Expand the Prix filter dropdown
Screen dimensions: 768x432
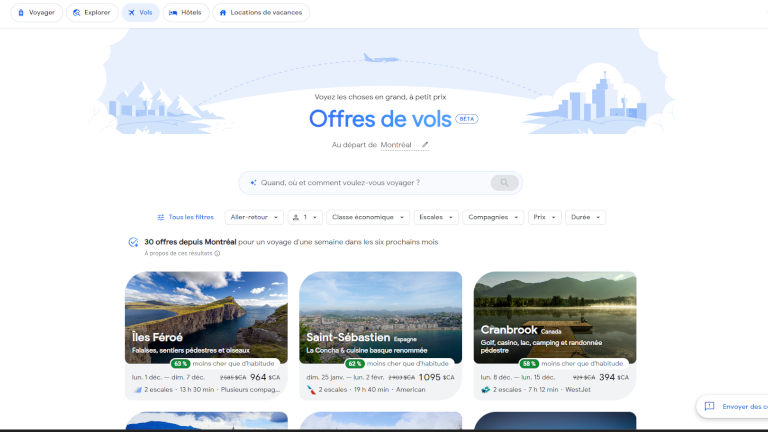[x=544, y=217]
